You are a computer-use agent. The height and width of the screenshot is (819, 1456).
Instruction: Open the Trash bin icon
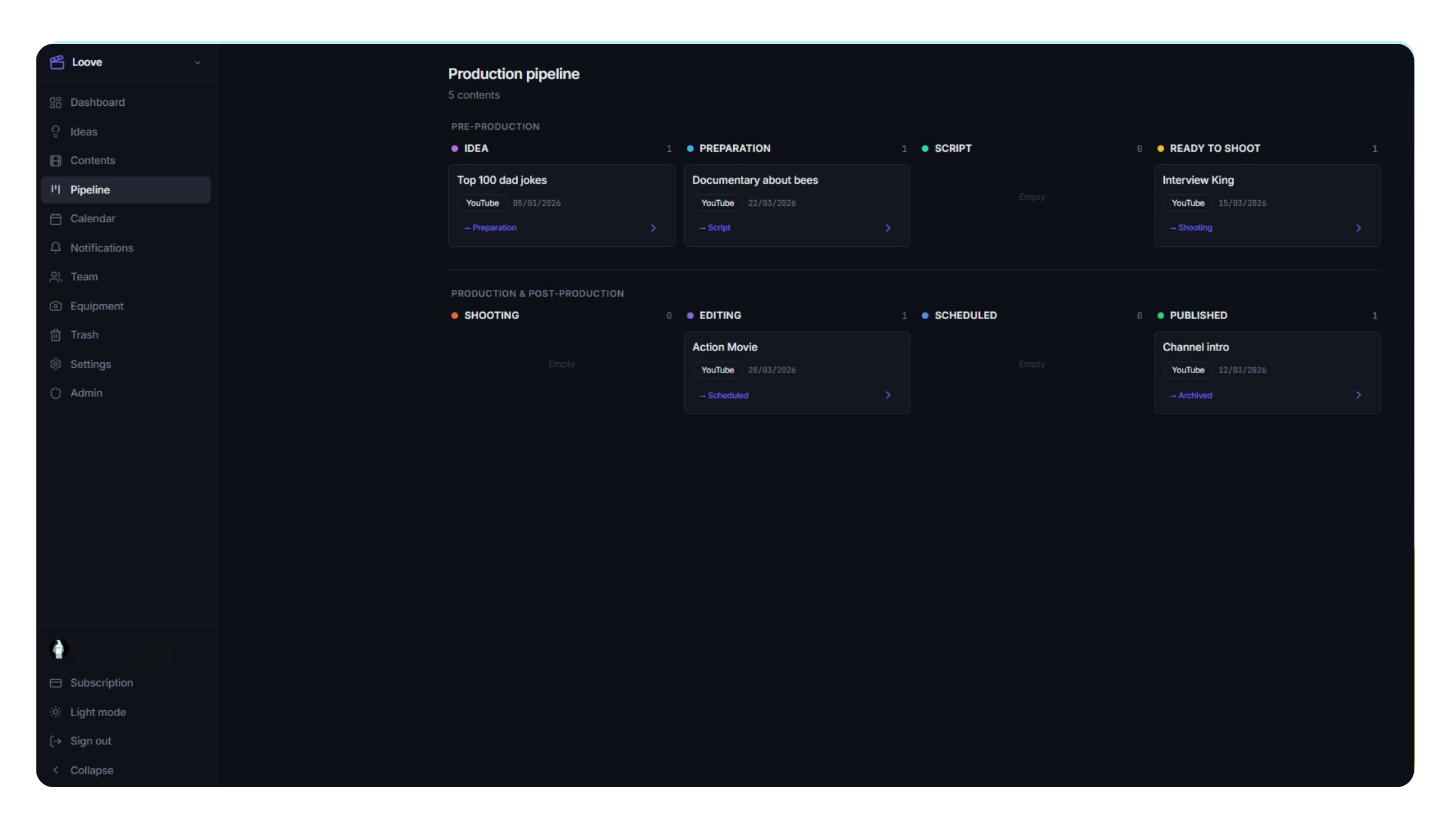[55, 335]
